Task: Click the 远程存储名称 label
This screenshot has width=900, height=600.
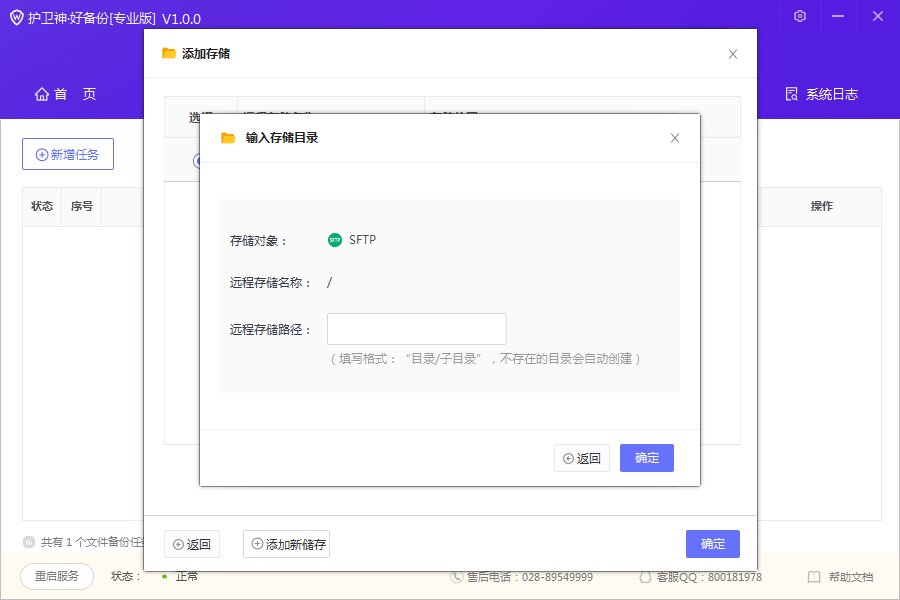Action: [x=270, y=282]
